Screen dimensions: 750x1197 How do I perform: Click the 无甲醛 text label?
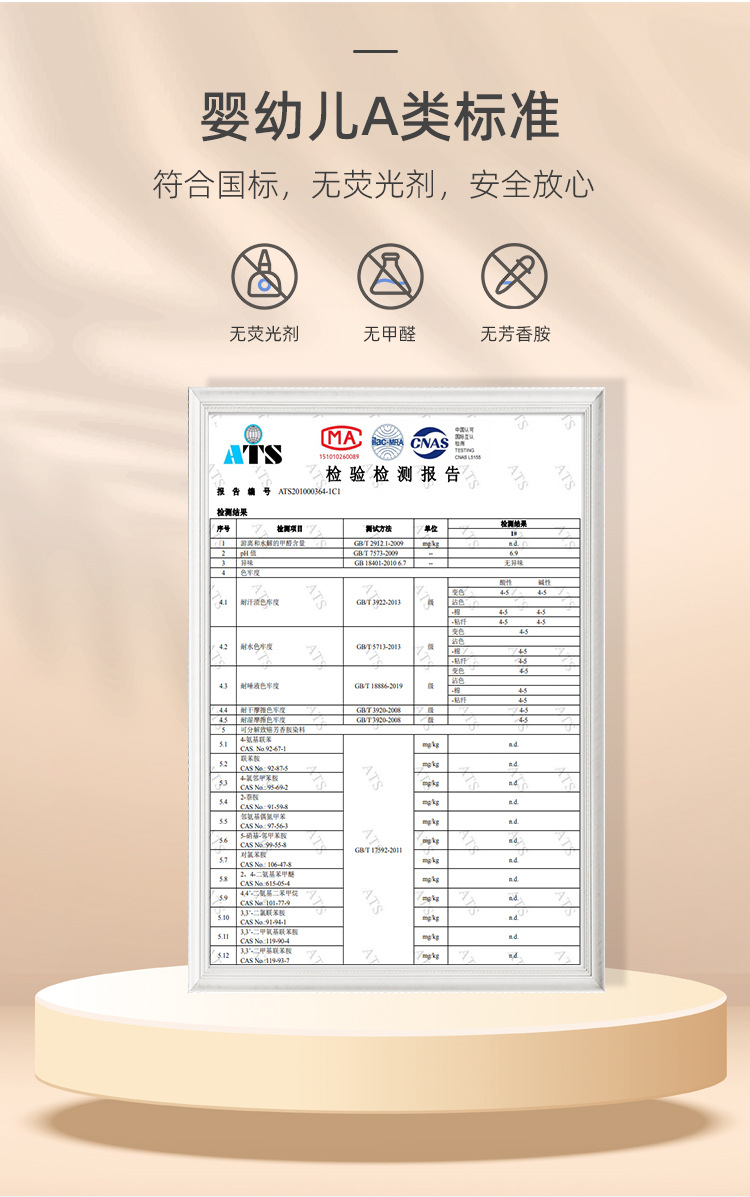pos(390,334)
